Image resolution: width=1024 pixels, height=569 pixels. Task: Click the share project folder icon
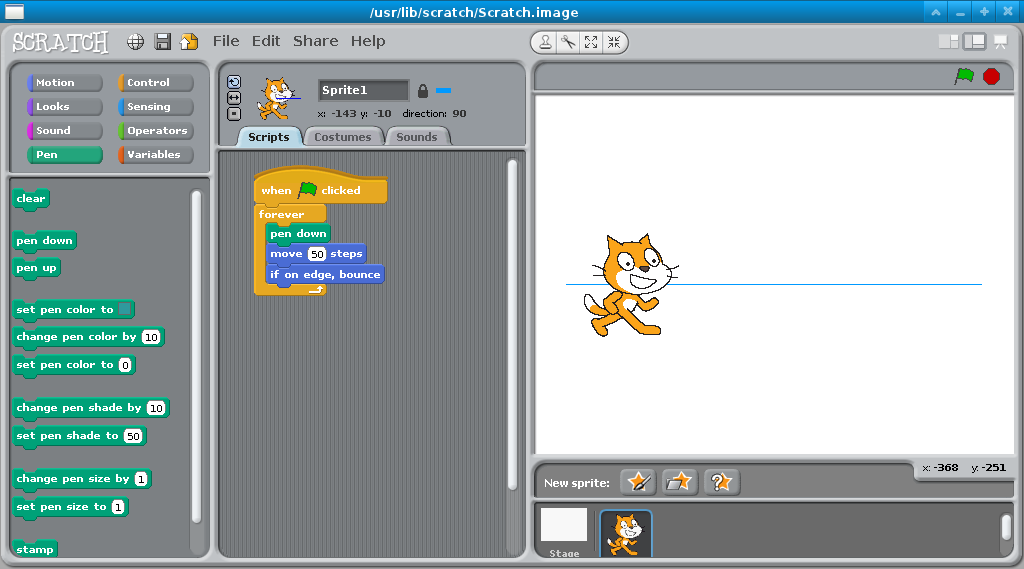[x=188, y=42]
